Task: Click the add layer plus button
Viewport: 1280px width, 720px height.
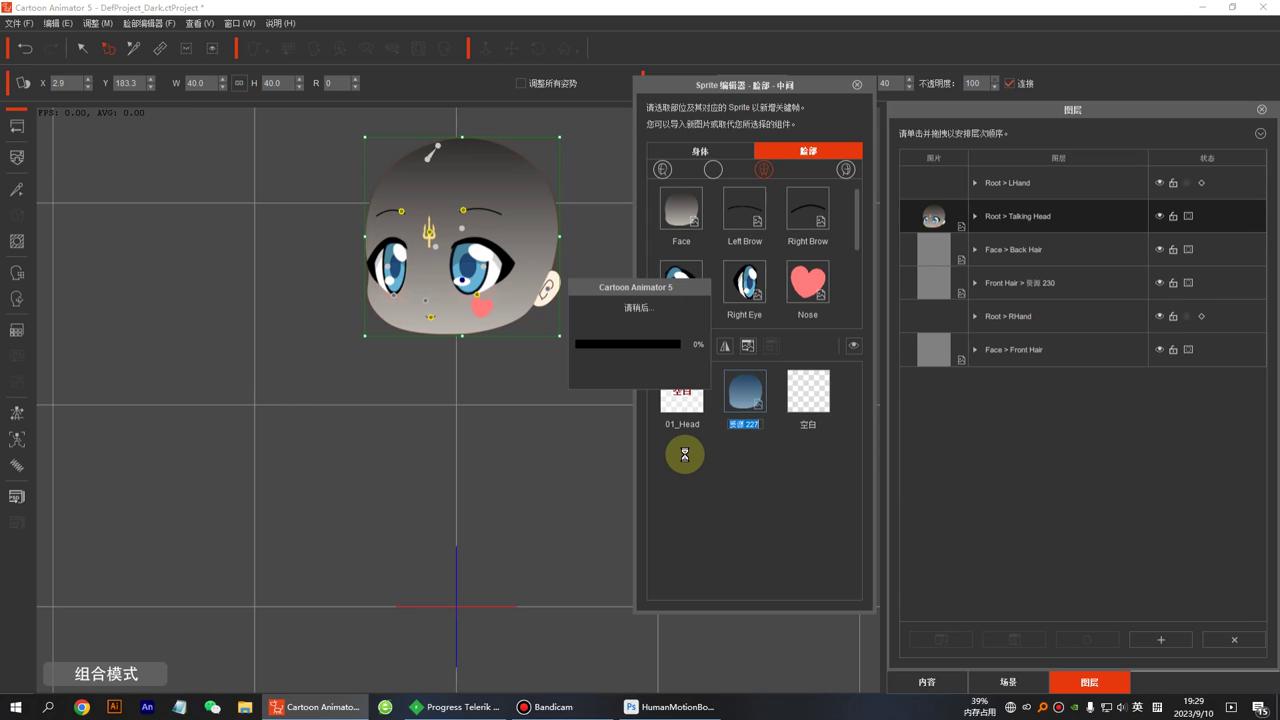Action: 1160,640
